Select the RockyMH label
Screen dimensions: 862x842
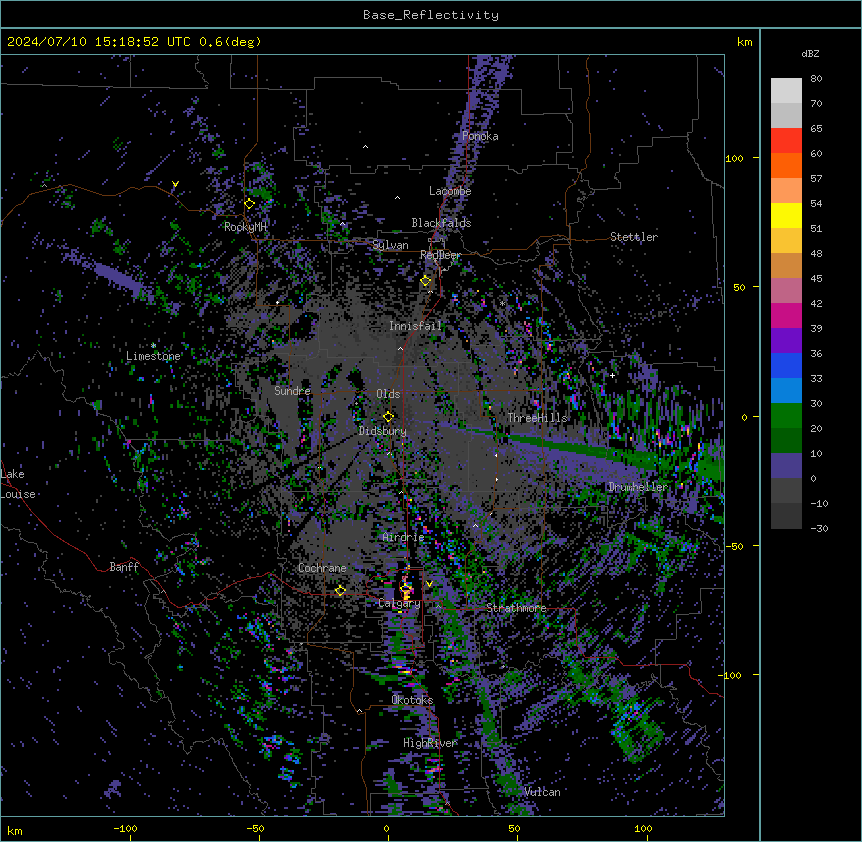[x=245, y=227]
